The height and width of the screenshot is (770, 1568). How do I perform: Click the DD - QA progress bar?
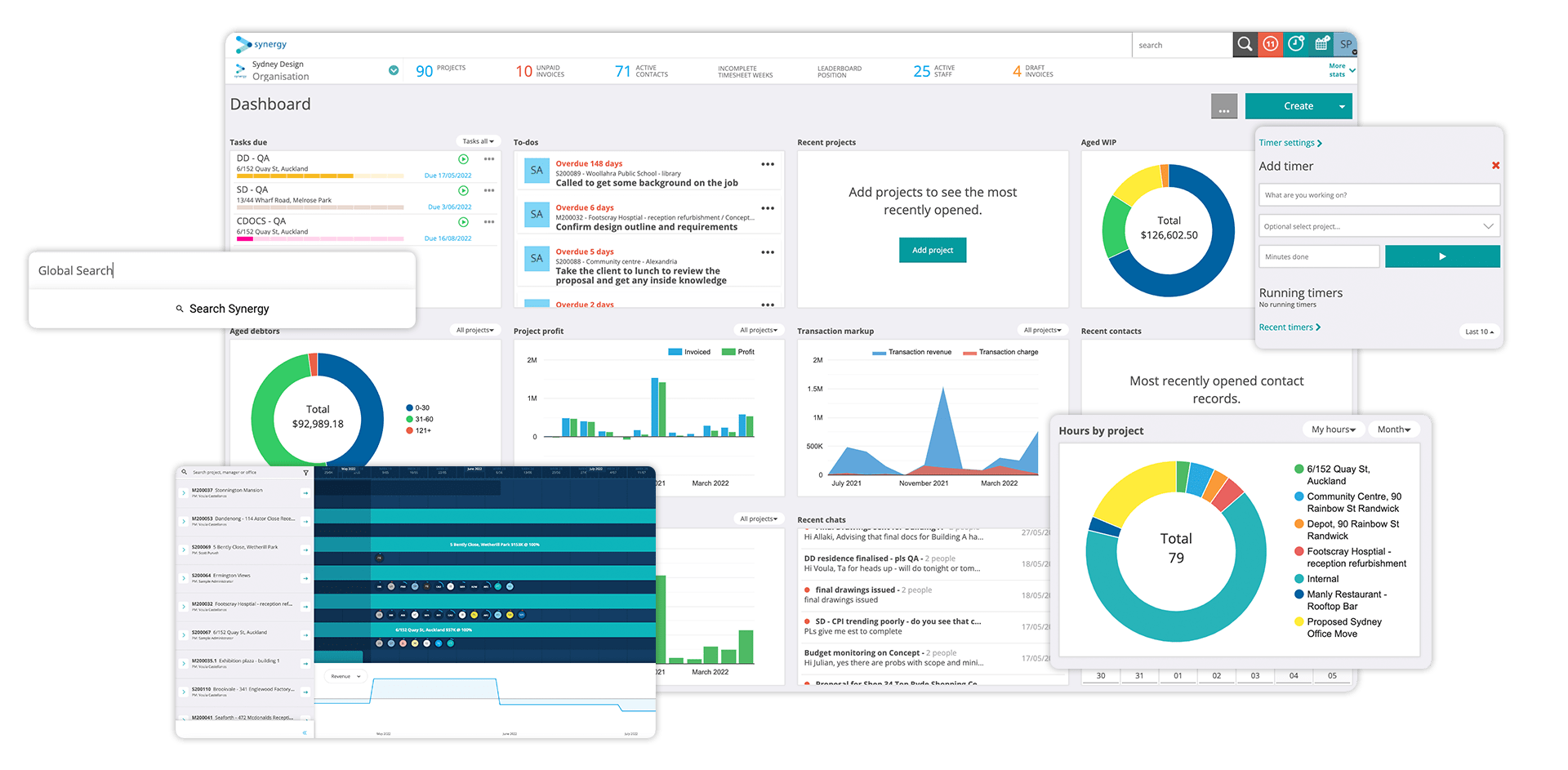coord(318,176)
